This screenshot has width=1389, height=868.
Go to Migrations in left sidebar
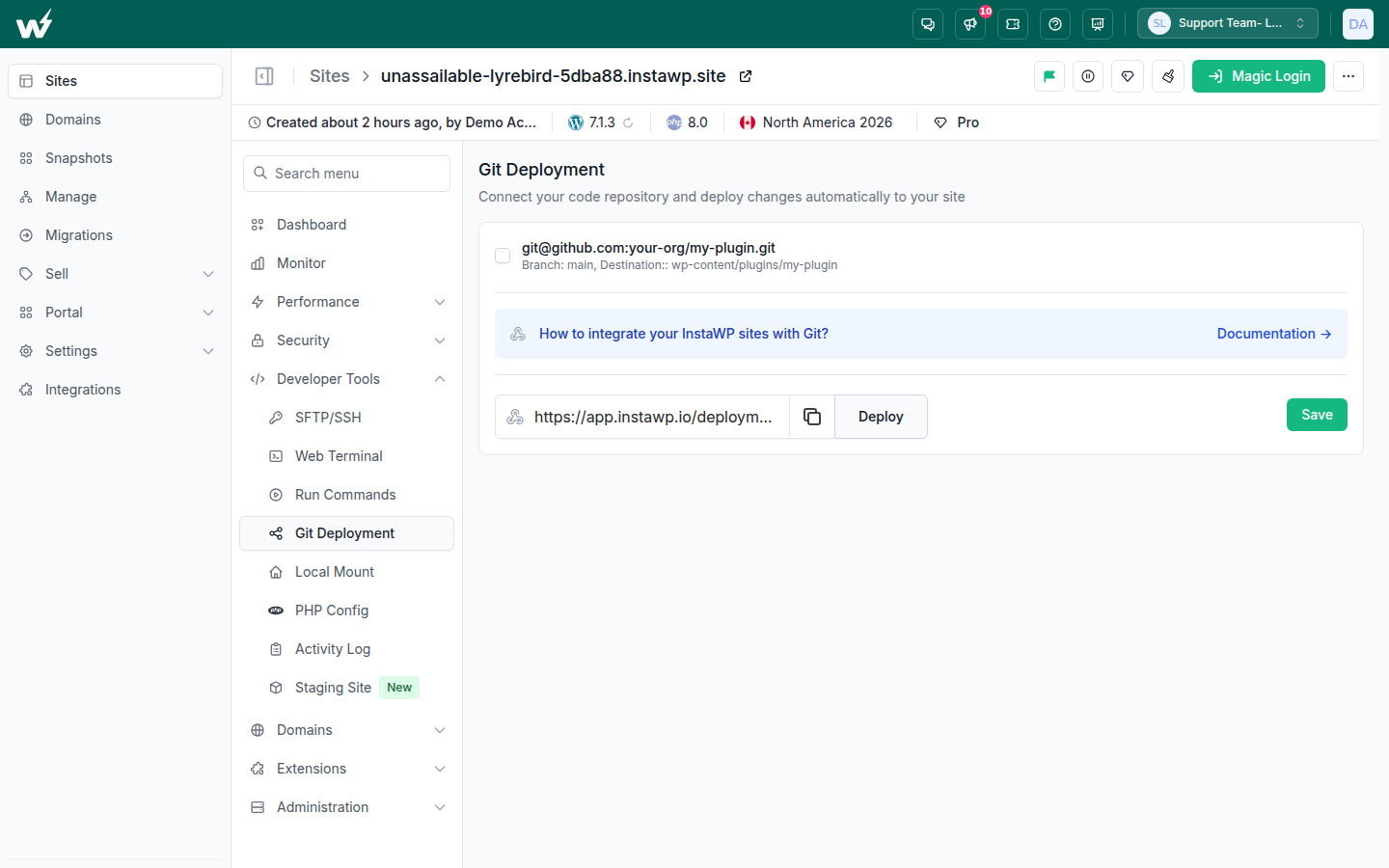click(x=116, y=235)
